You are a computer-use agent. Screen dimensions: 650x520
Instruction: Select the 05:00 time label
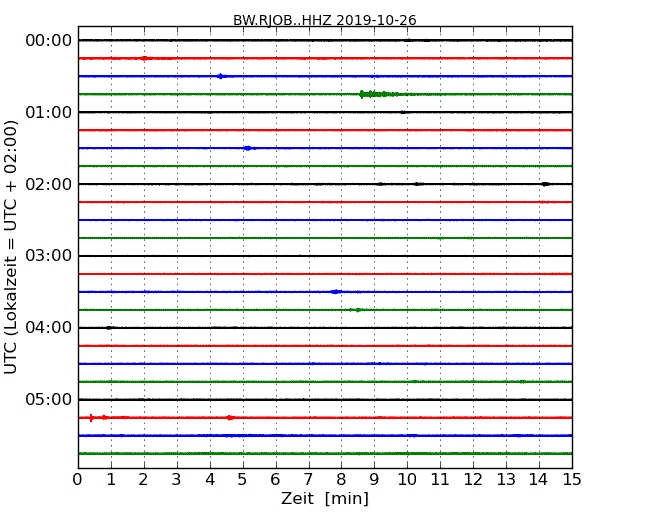tap(49, 399)
